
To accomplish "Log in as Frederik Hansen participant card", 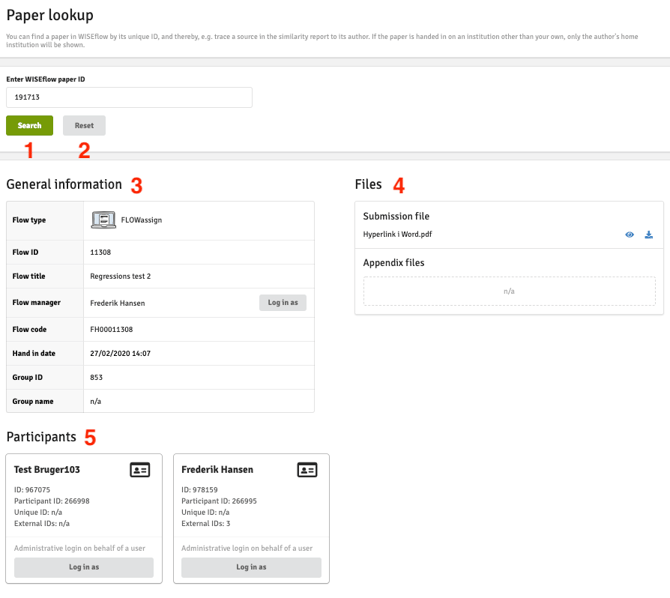I will click(x=251, y=567).
